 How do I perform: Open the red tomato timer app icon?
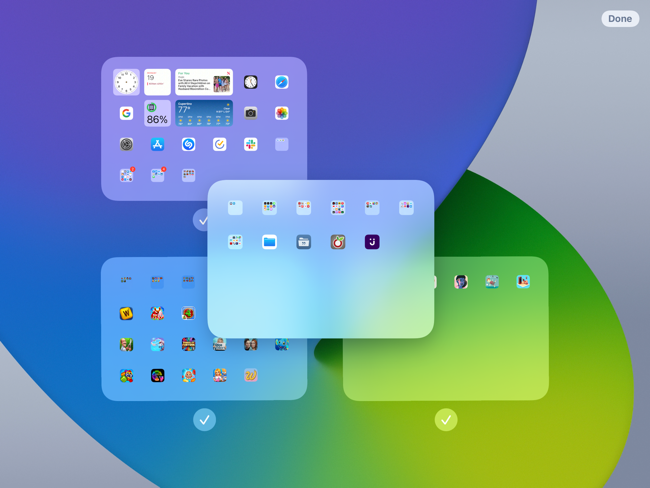click(x=338, y=242)
